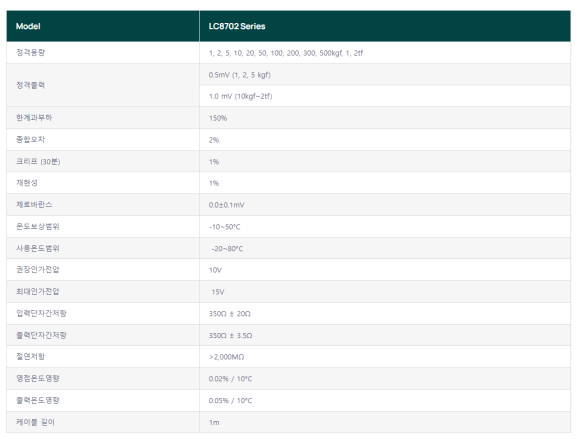Select the 350Ω ± 3.5Ω value
The width and height of the screenshot is (580, 439).
point(230,335)
